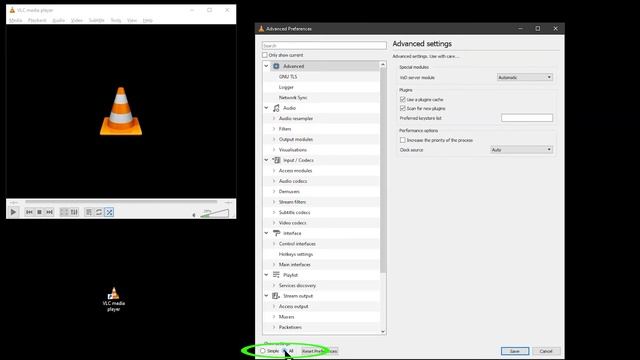The width and height of the screenshot is (640, 360).
Task: Click the Input / Codecs icon in the tree
Action: [276, 160]
